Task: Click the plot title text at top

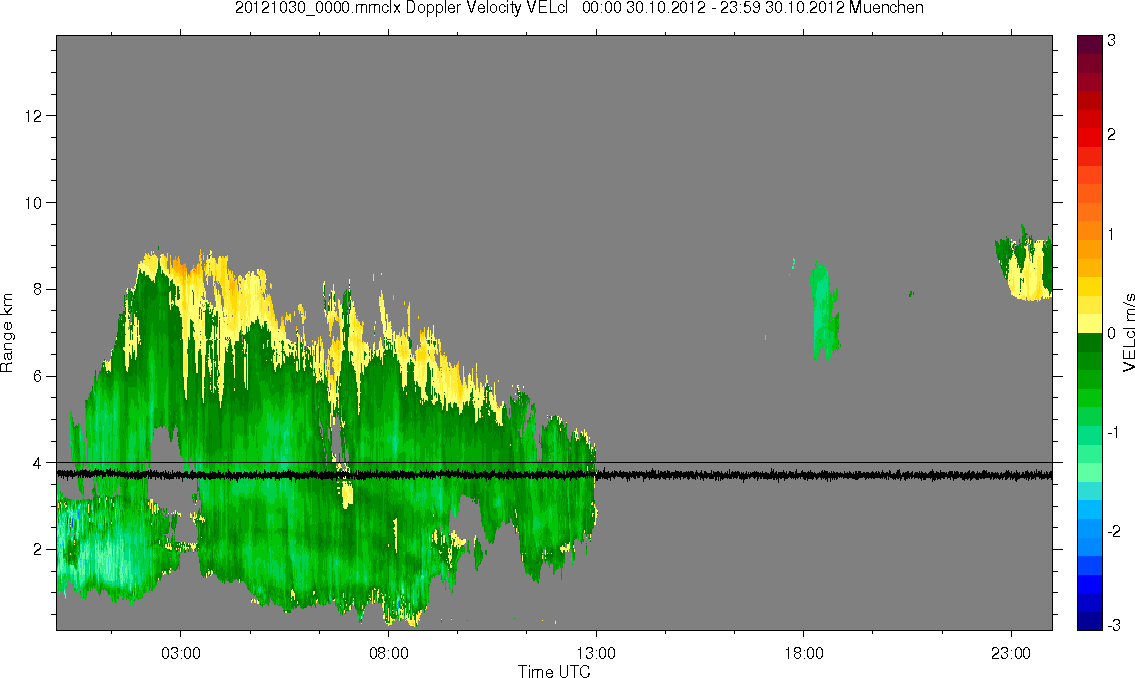Action: click(x=579, y=8)
